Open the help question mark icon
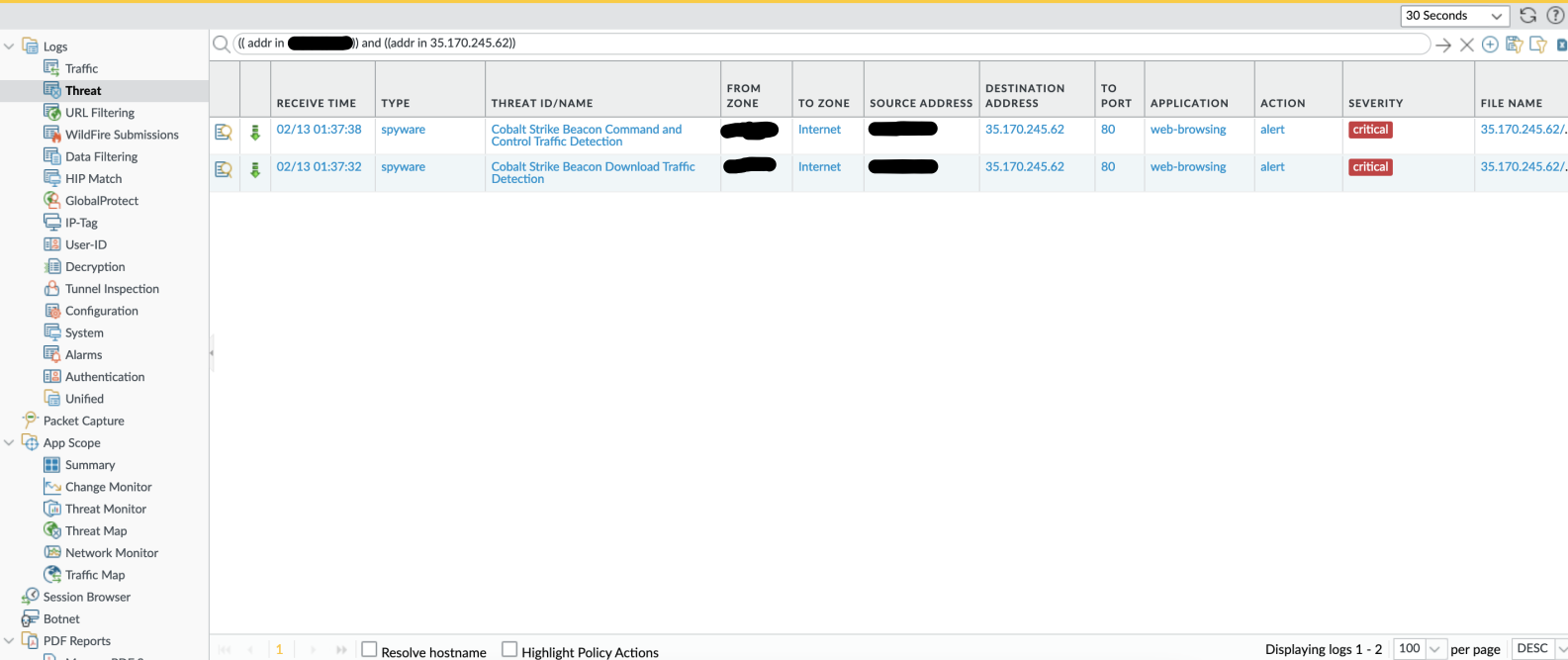The height and width of the screenshot is (660, 1568). pyautogui.click(x=1555, y=16)
